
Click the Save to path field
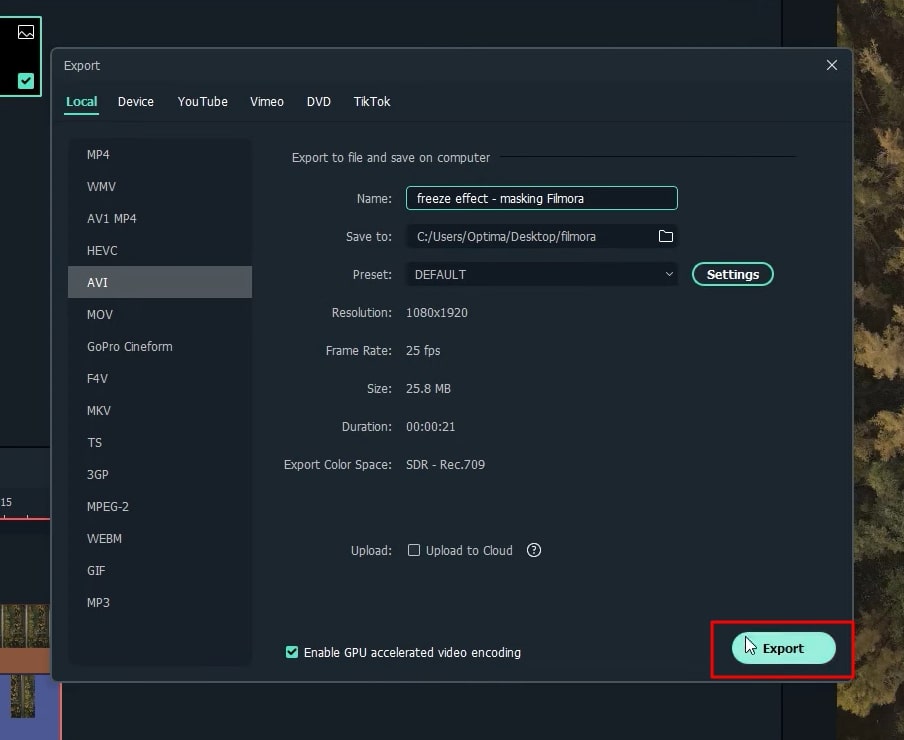[x=542, y=236]
